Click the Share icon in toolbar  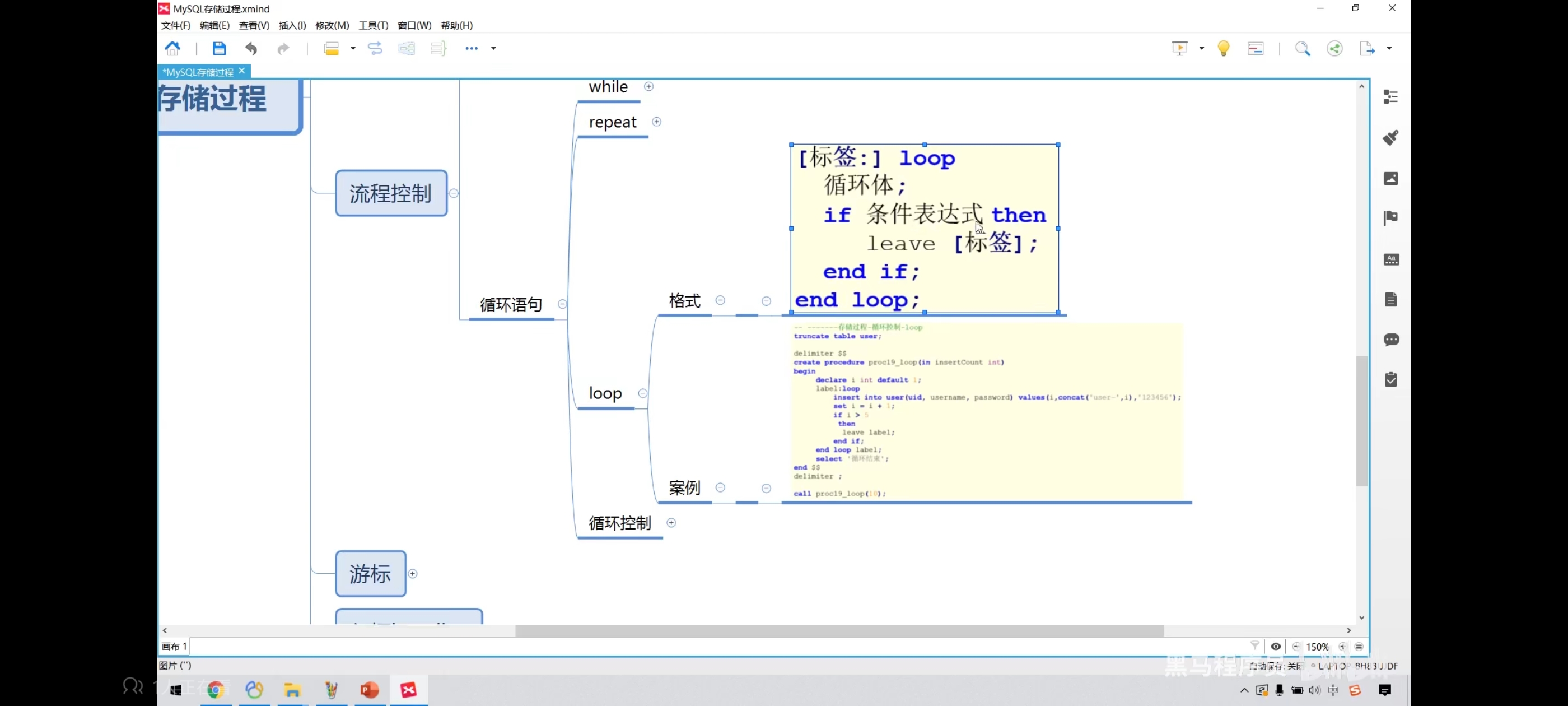1334,49
